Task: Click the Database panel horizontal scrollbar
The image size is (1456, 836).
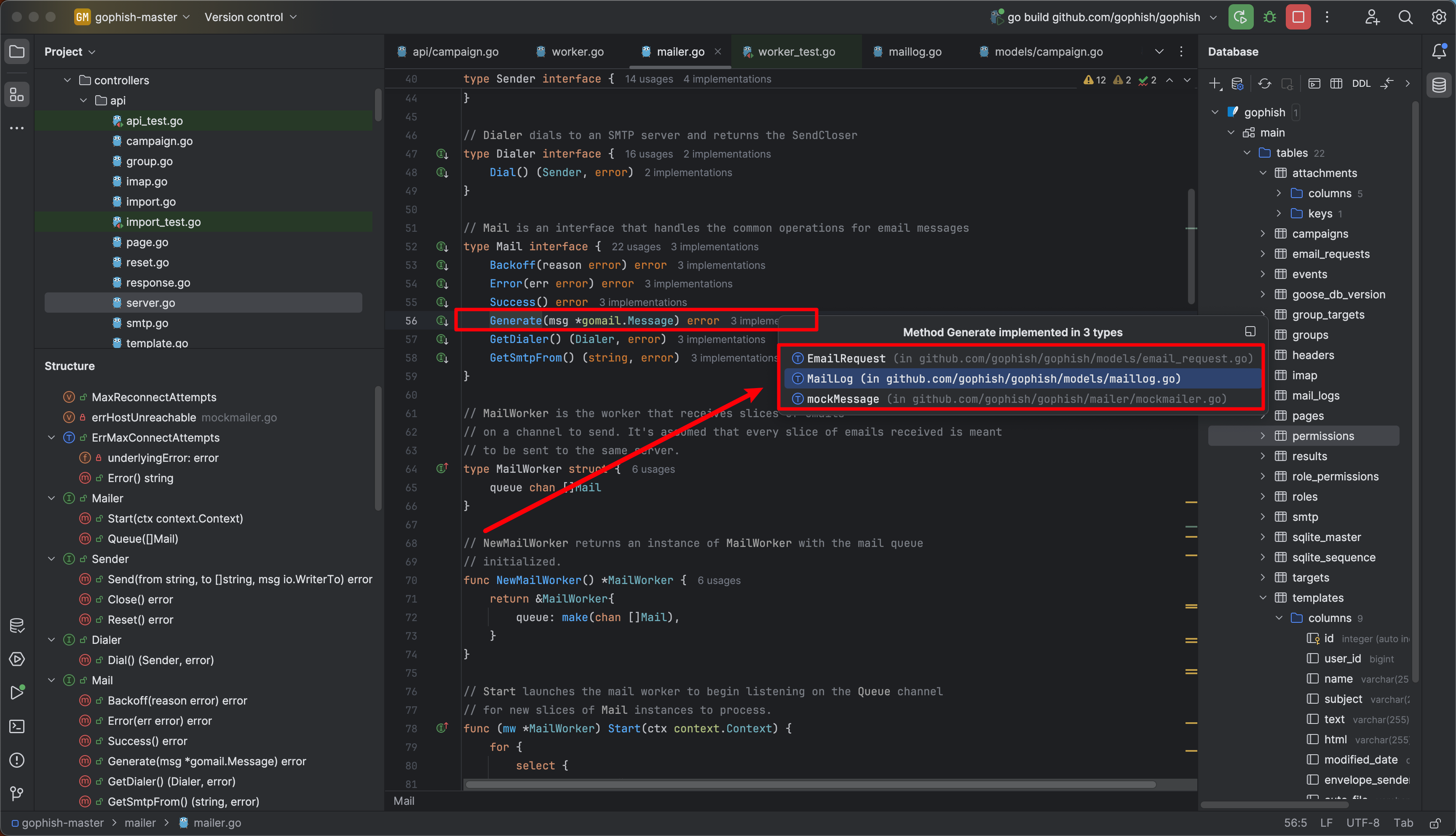Action: (x=1274, y=804)
